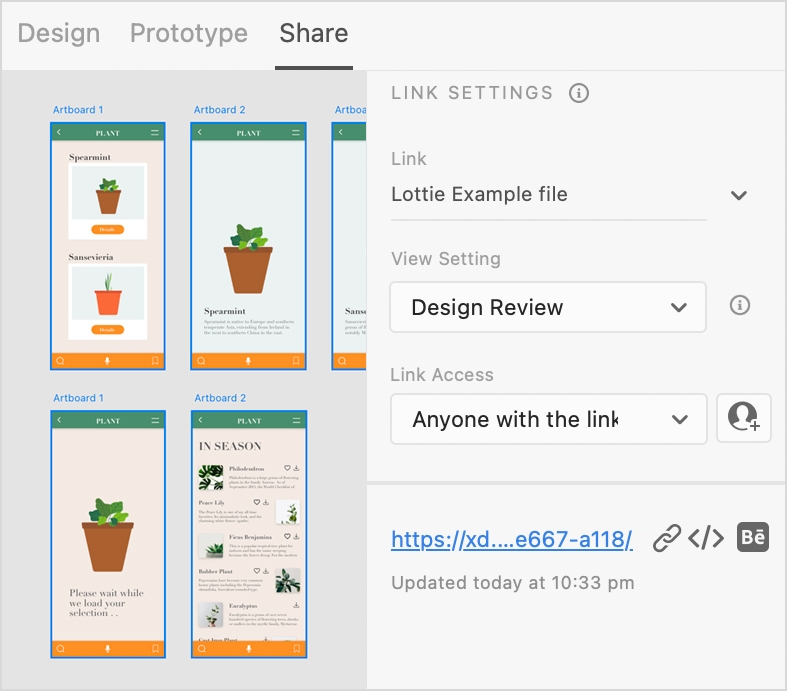The image size is (787, 691).
Task: Click the Link Settings info icon
Action: point(579,93)
